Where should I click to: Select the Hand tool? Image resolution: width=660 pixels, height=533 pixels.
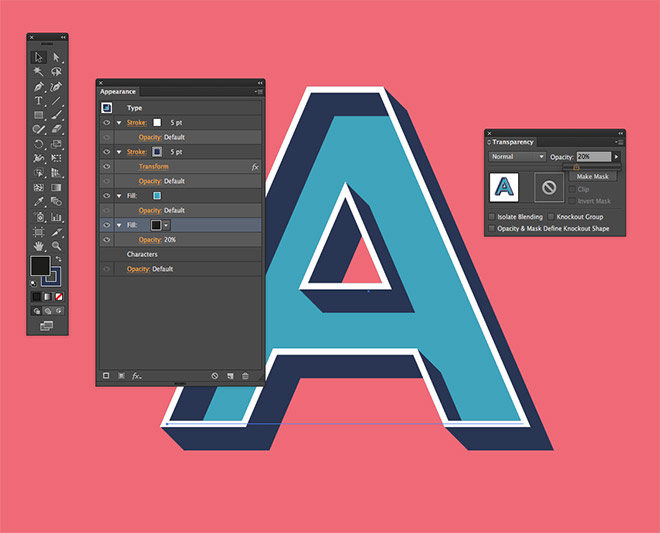[38, 245]
